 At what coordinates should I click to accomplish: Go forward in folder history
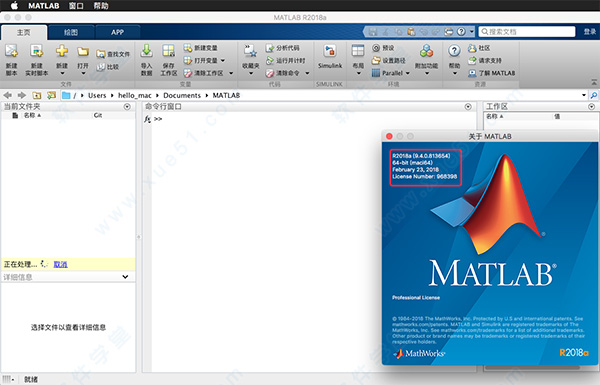[x=22, y=95]
